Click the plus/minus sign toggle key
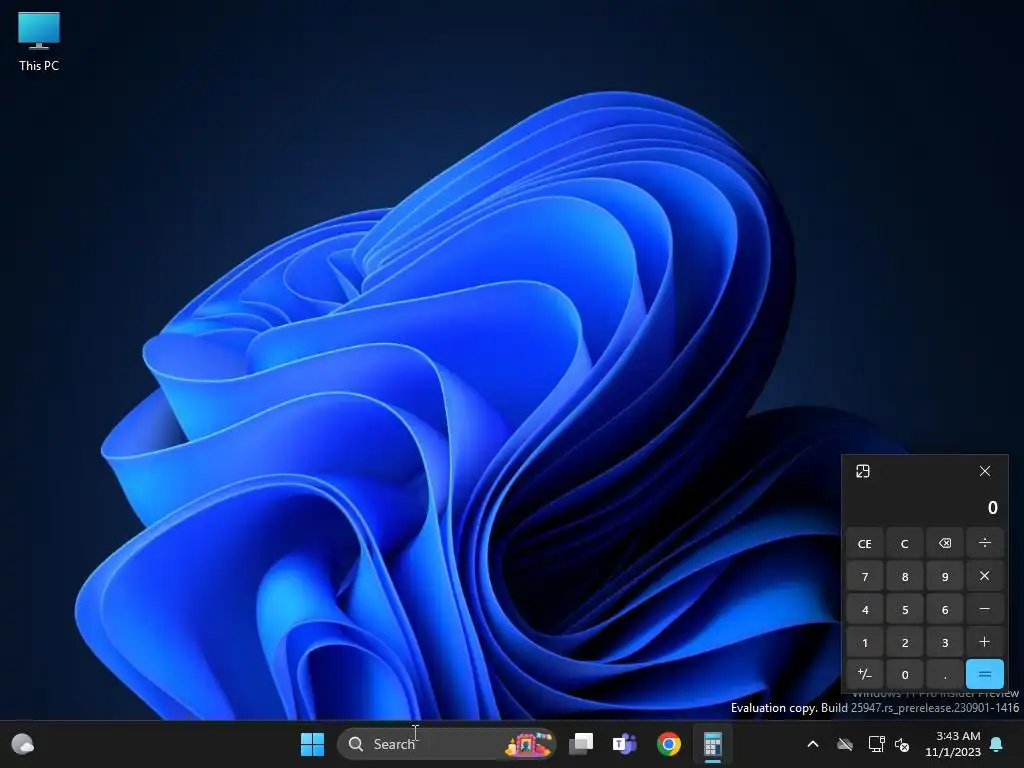This screenshot has width=1024, height=768. tap(865, 675)
